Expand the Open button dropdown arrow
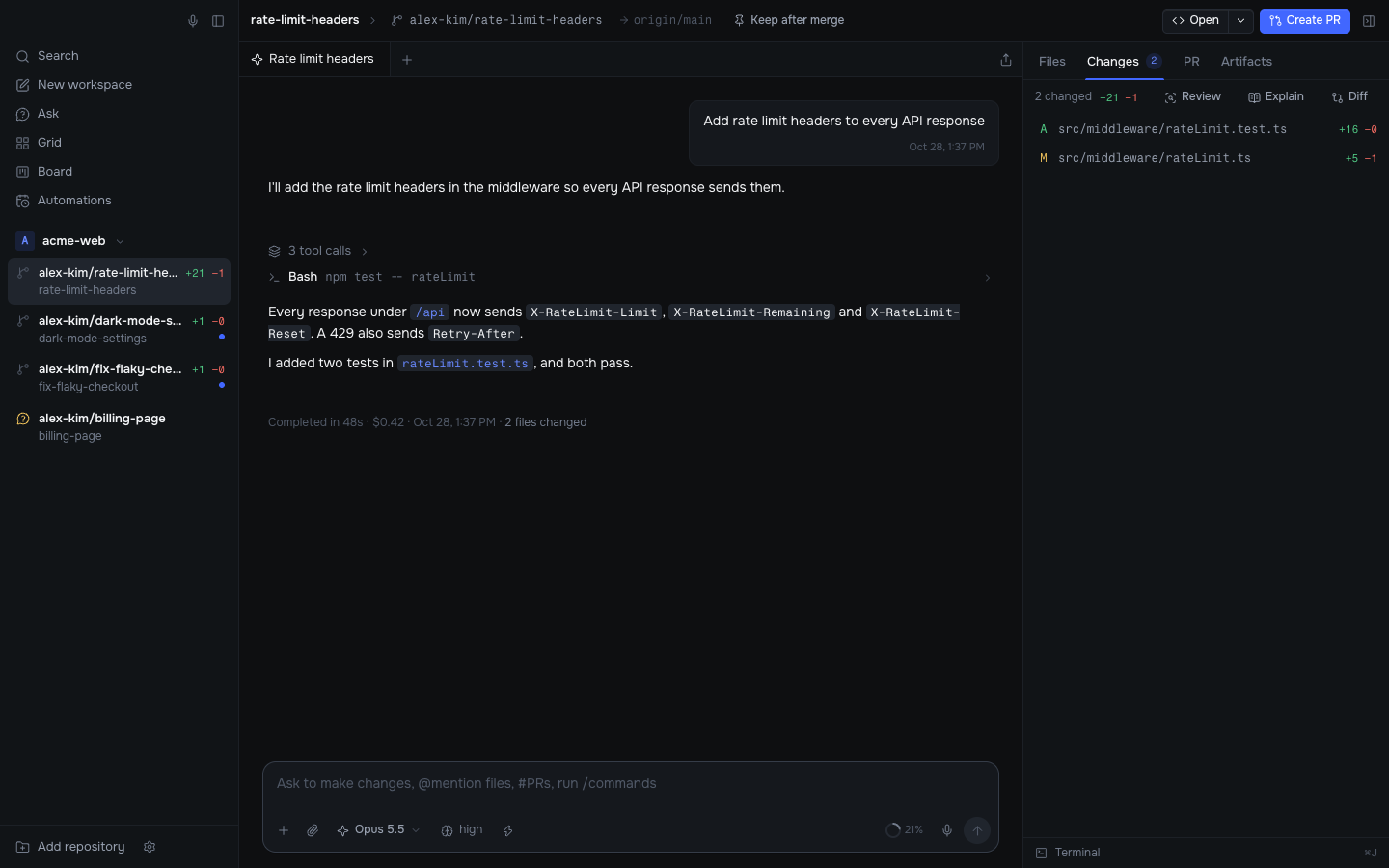1389x868 pixels. (1241, 20)
